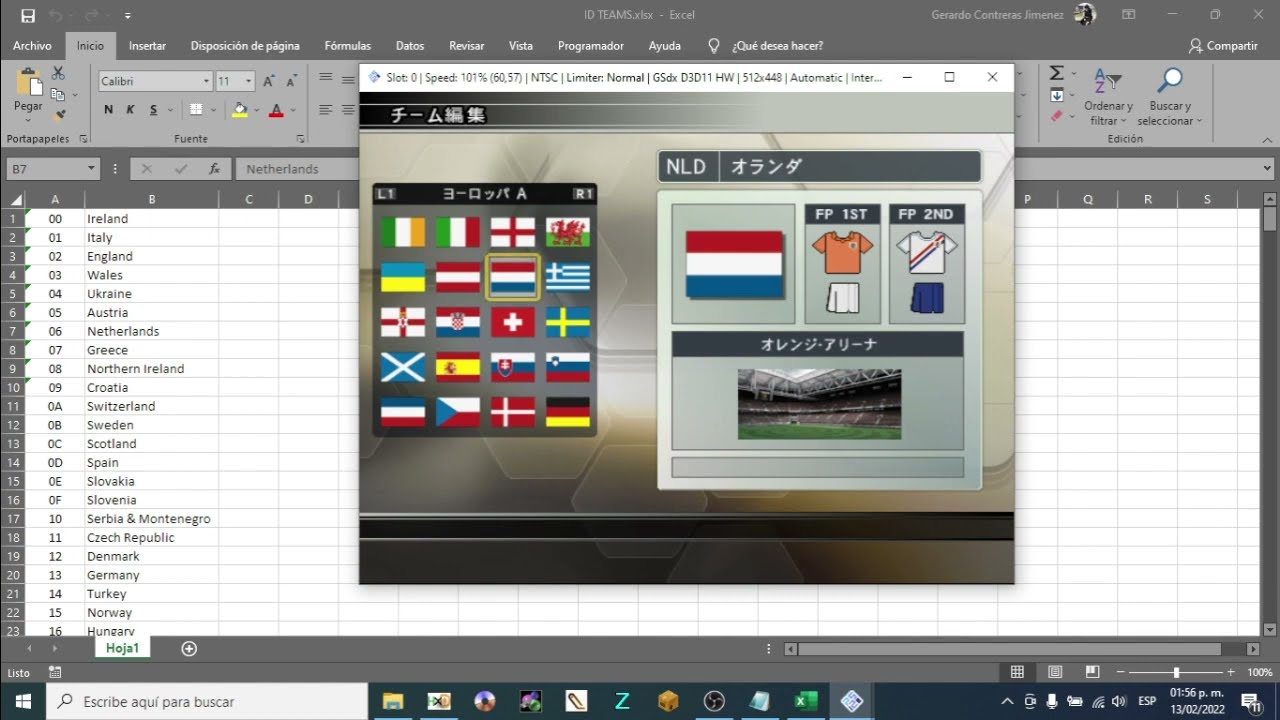Open the Copy options dropdown arrow
Screen dimensions: 1280x720
tap(74, 95)
